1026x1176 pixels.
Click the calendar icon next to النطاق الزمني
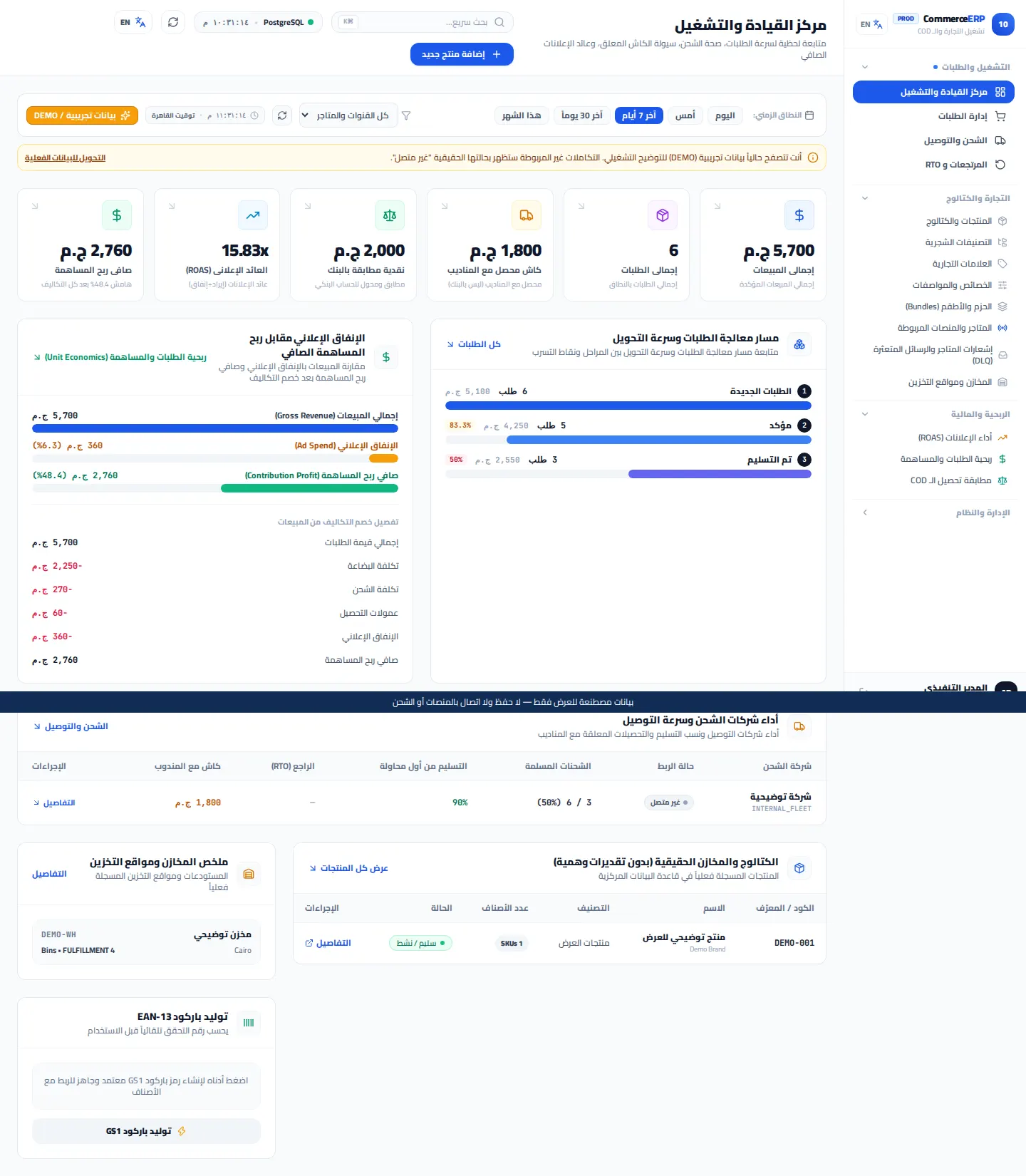(809, 115)
